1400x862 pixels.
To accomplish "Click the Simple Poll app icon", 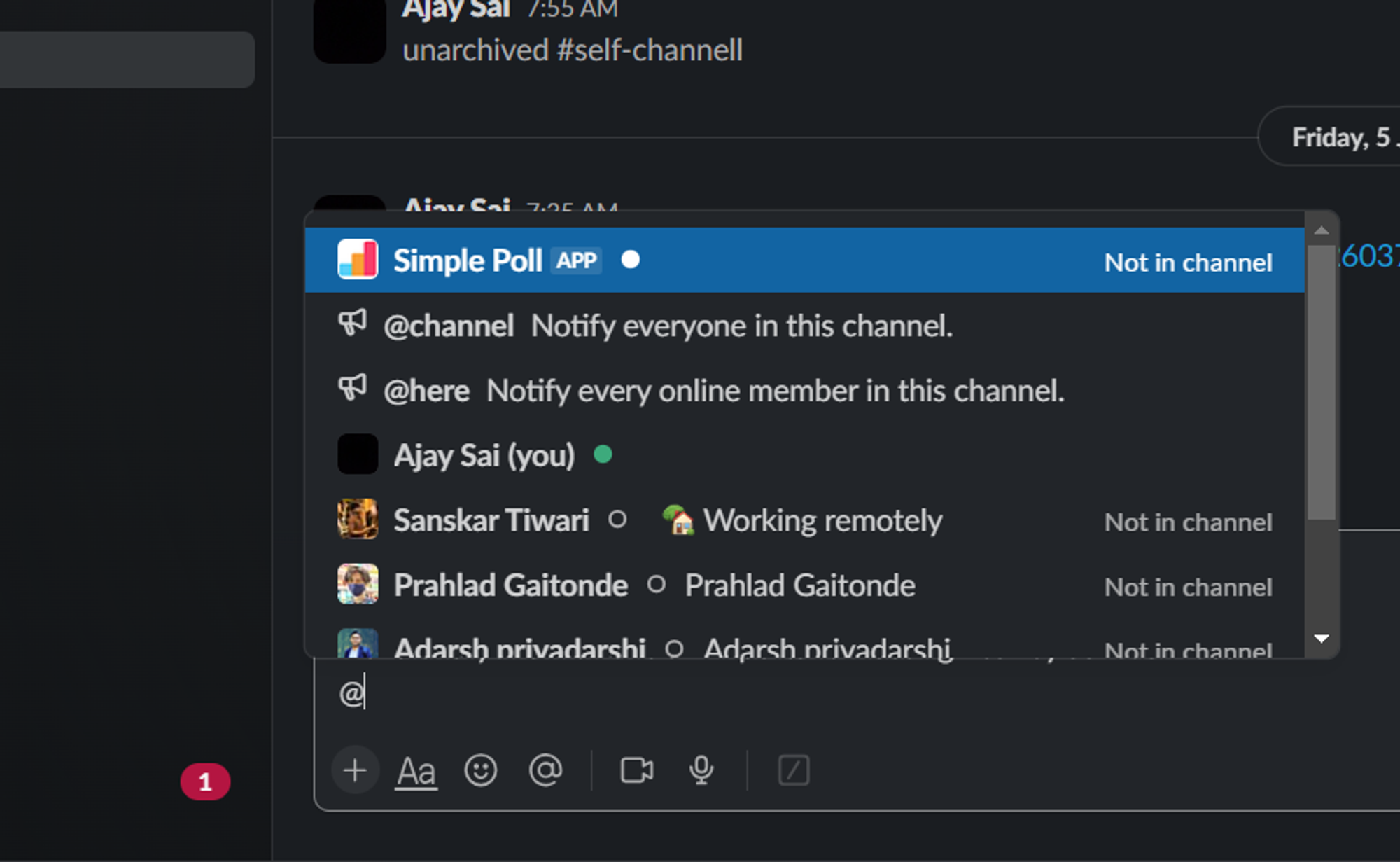I will 356,260.
